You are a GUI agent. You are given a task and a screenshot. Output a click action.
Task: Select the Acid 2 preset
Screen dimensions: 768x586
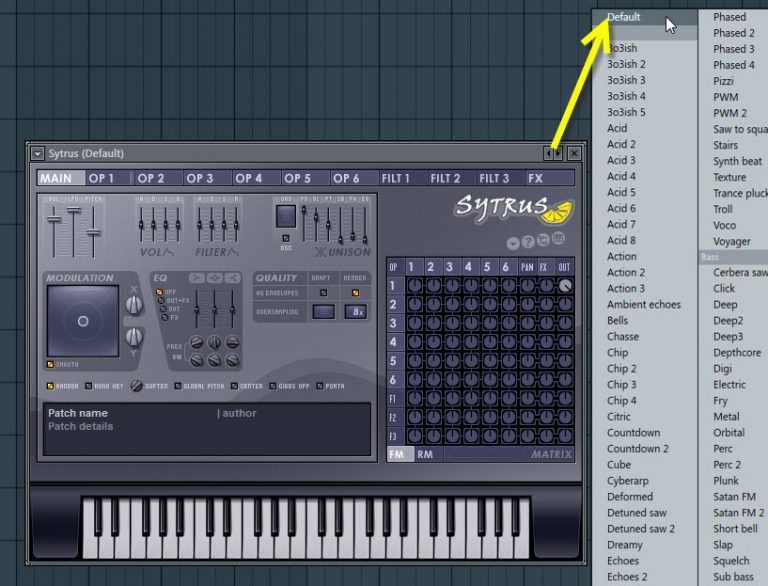pyautogui.click(x=621, y=144)
